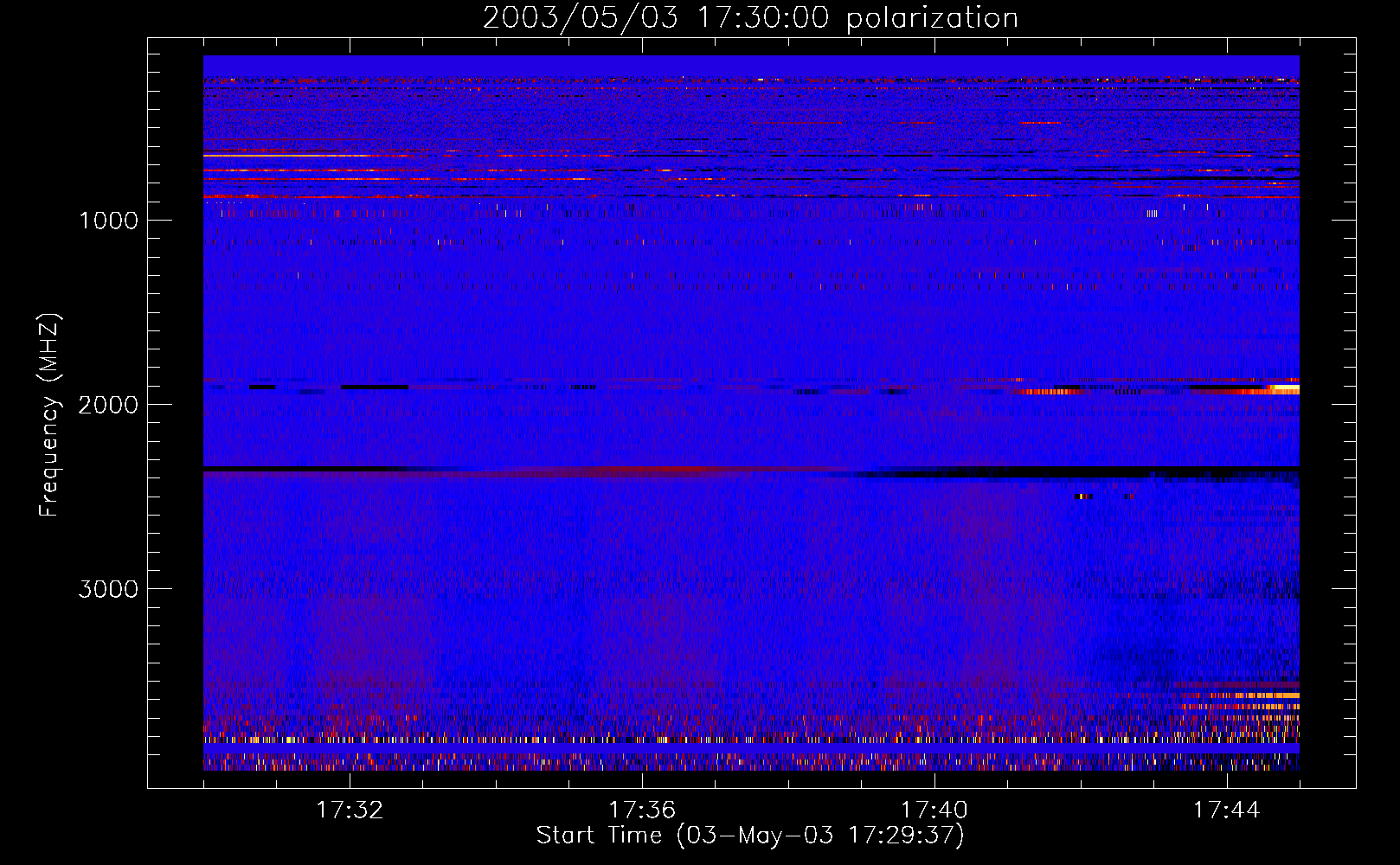Click the 1000 frequency tick label
This screenshot has width=1400, height=865.
point(108,221)
